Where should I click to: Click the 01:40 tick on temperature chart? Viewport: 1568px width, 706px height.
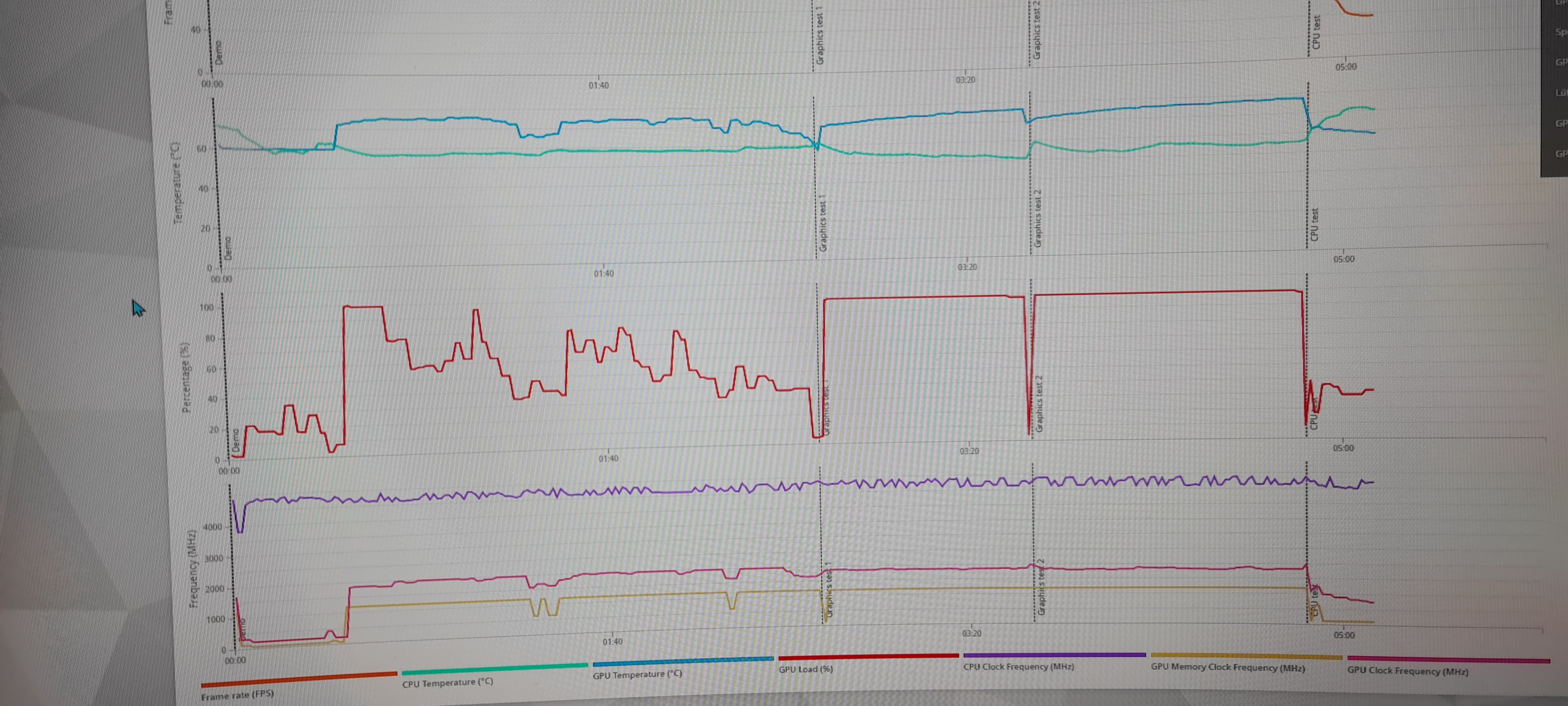point(604,273)
